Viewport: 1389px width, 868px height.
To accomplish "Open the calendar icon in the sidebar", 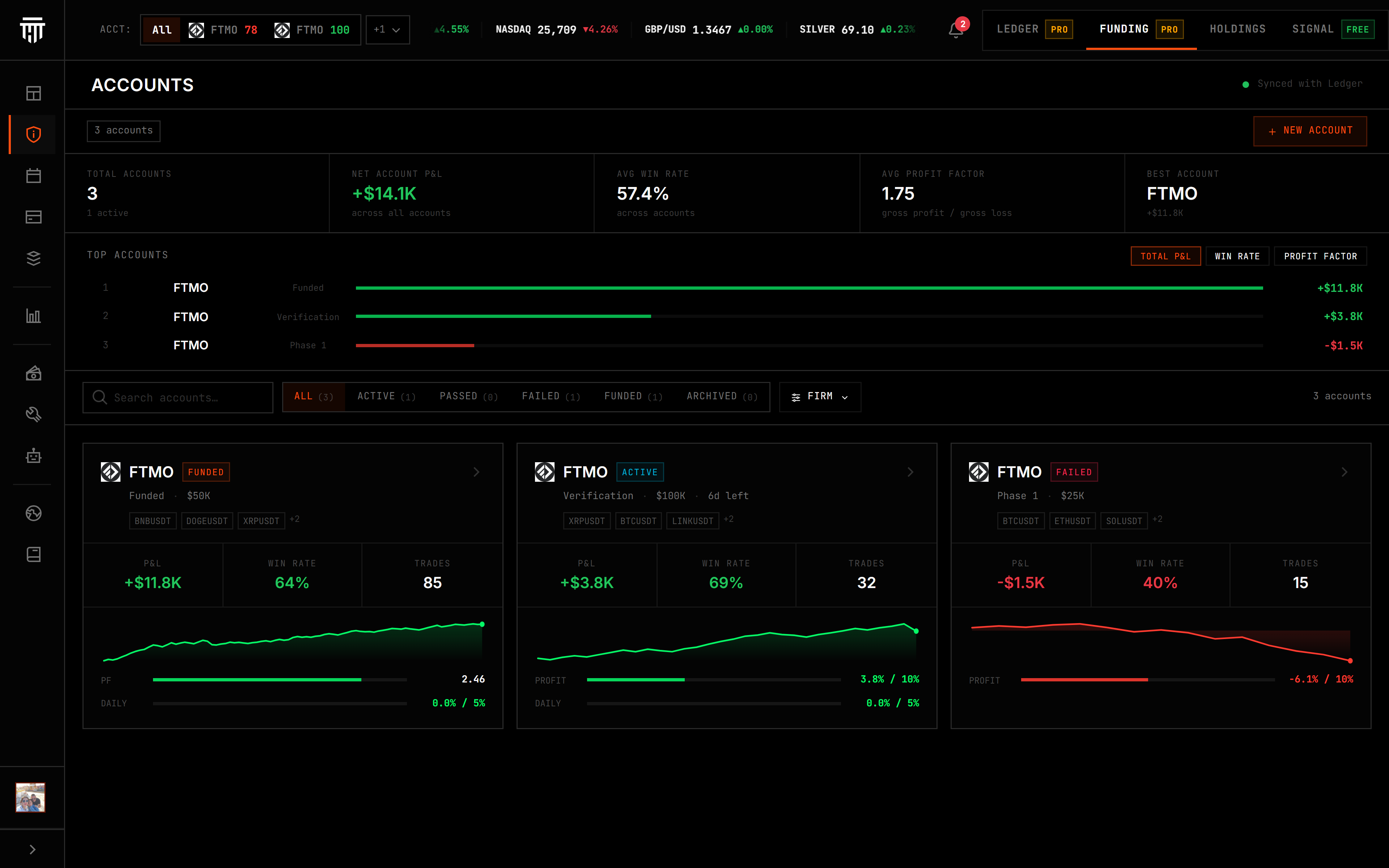I will click(34, 176).
